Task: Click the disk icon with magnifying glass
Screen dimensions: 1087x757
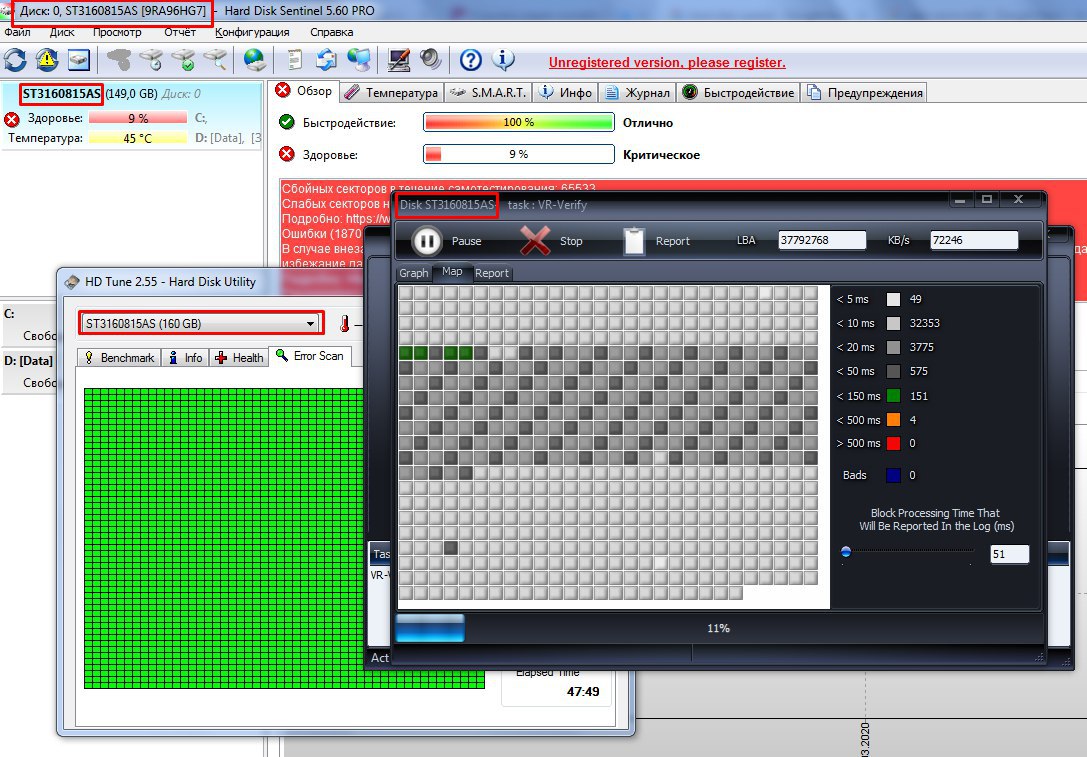Action: tap(216, 60)
